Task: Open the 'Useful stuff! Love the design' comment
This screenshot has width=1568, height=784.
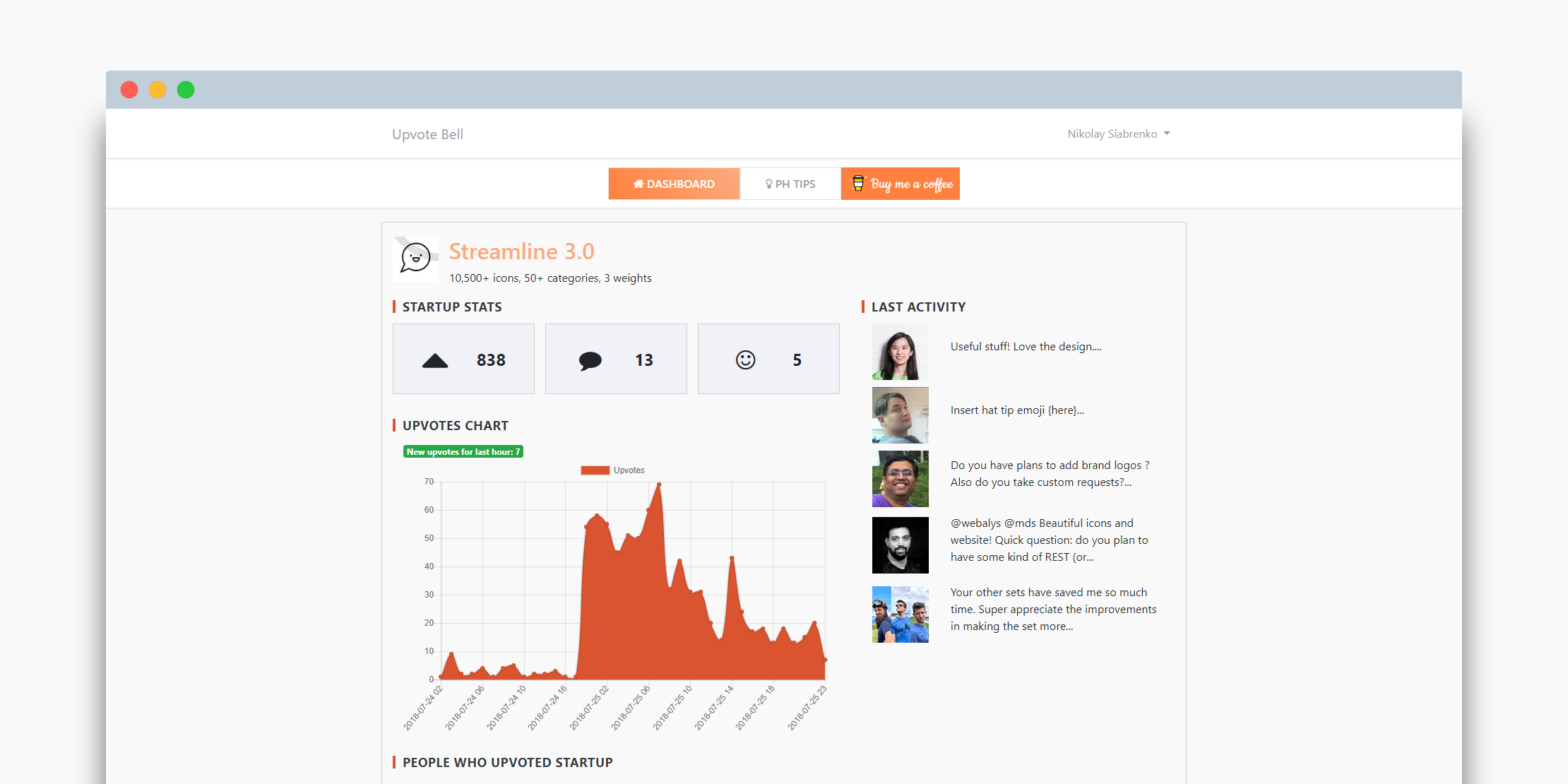Action: tap(1026, 347)
